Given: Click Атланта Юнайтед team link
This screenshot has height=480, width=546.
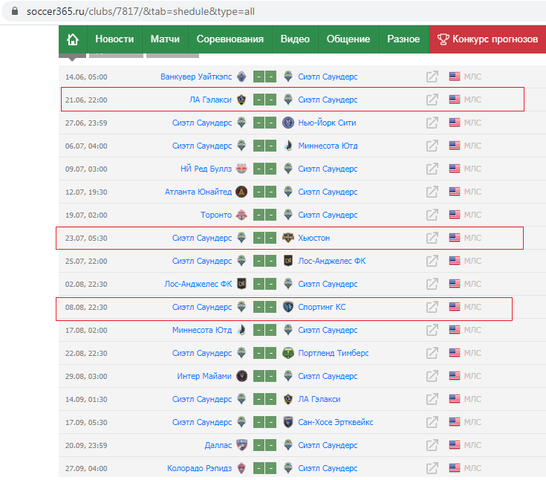Looking at the screenshot, I should point(198,192).
